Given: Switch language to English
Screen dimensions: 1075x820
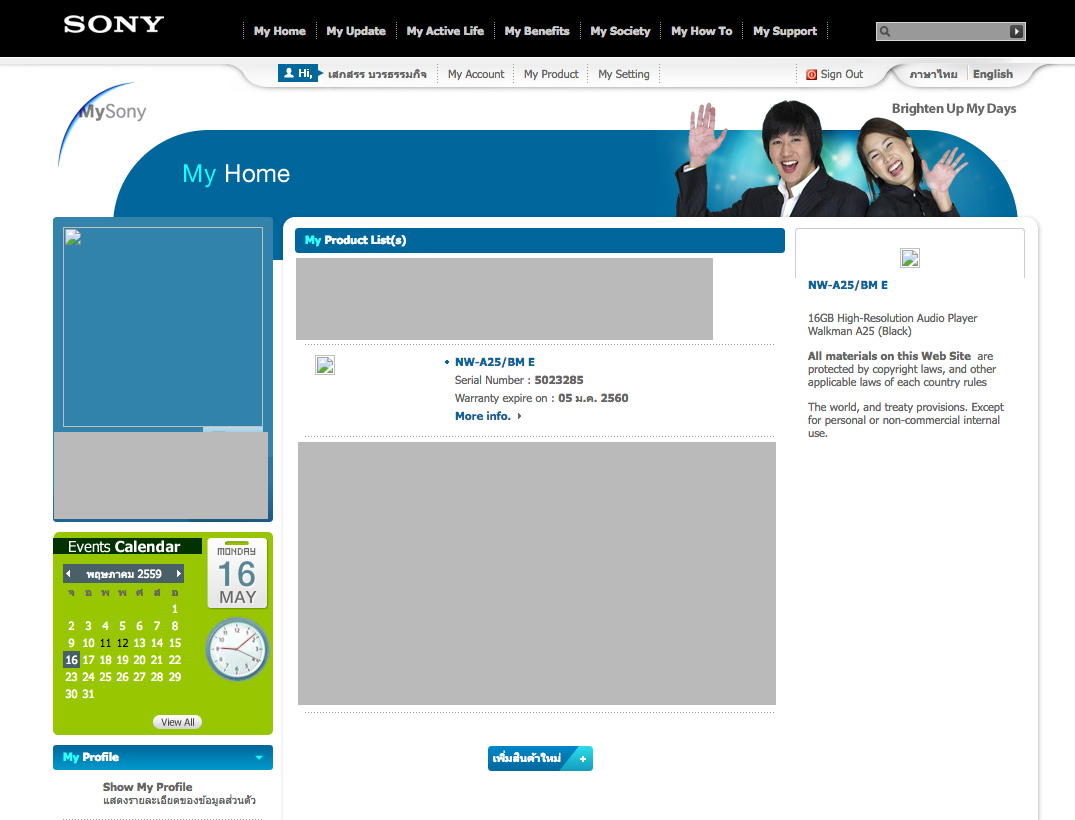Looking at the screenshot, I should tap(992, 74).
